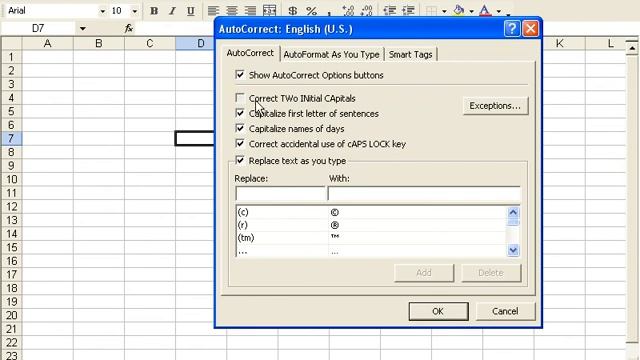Close the AutoCorrect dialog with X
The height and width of the screenshot is (360, 640).
click(530, 29)
